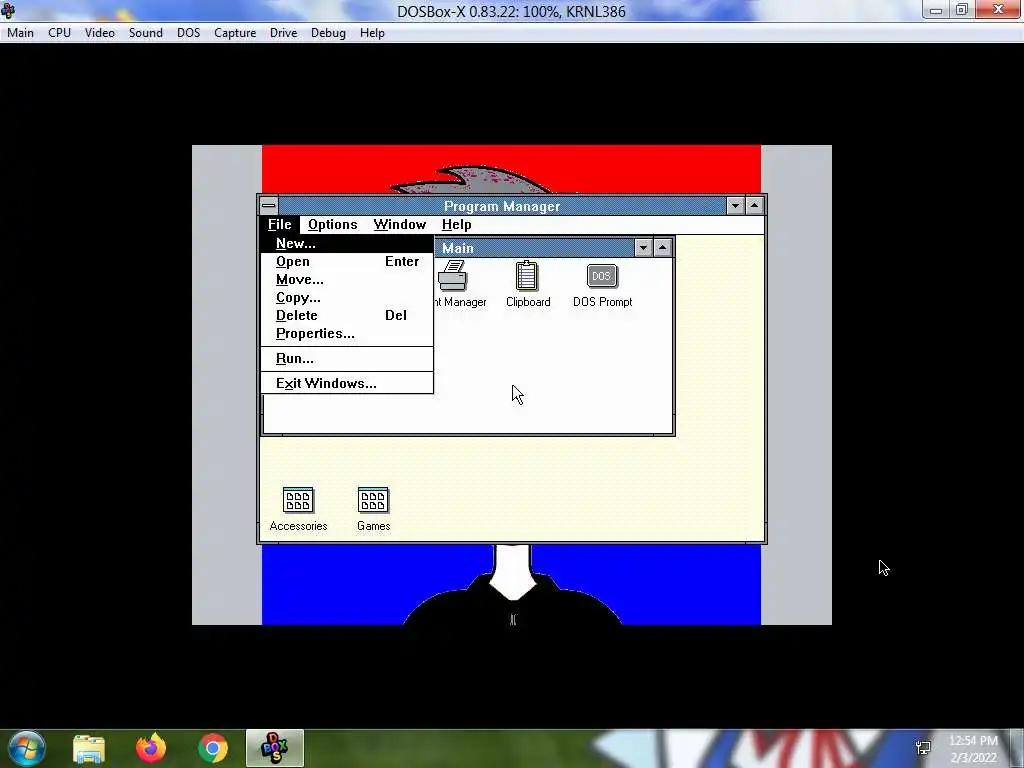Open DOSBox-X Sound menu
1024x768 pixels.
tap(146, 33)
